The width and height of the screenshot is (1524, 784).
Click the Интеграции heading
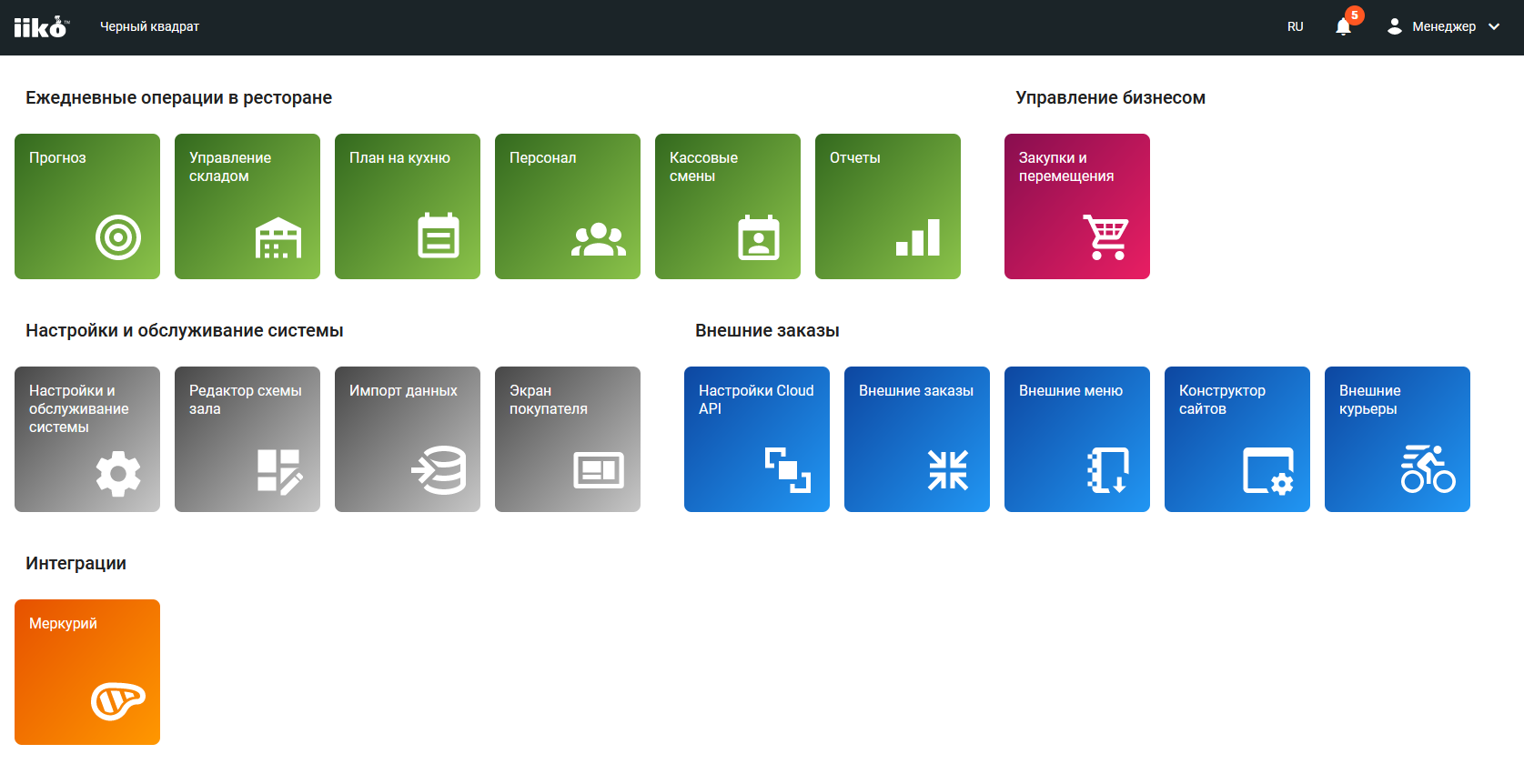[x=76, y=563]
